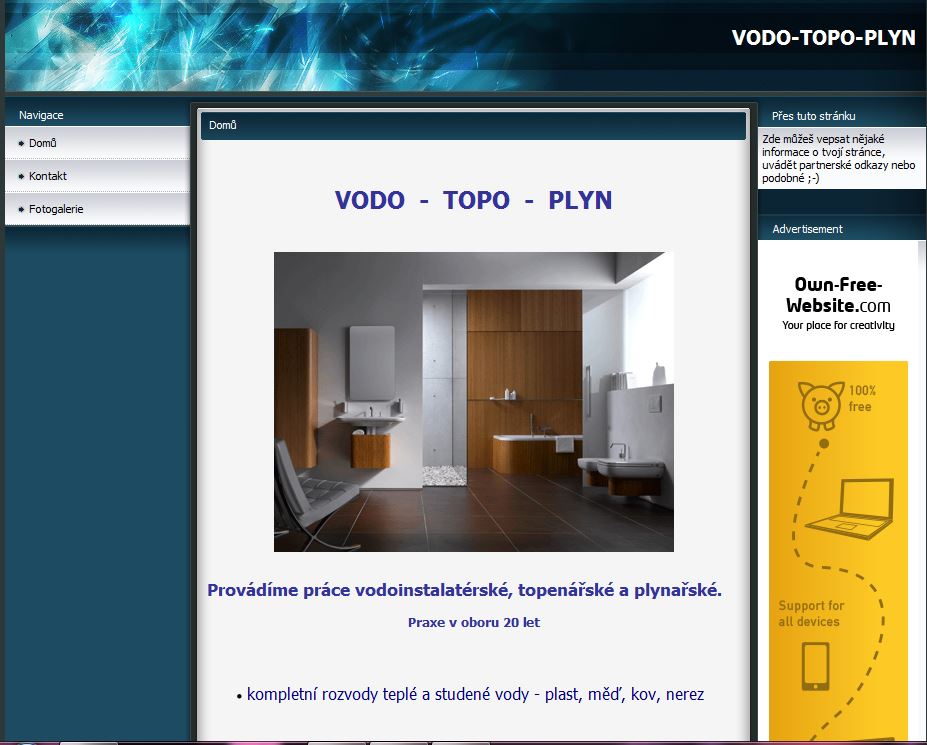Viewport: 927px width, 745px height.
Task: Click the Domů content panel header
Action: (x=473, y=125)
